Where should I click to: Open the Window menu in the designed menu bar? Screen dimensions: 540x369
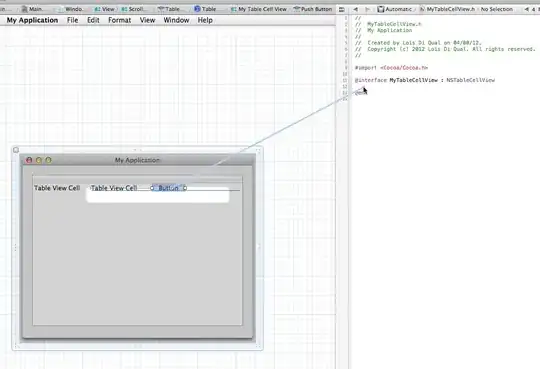176,20
